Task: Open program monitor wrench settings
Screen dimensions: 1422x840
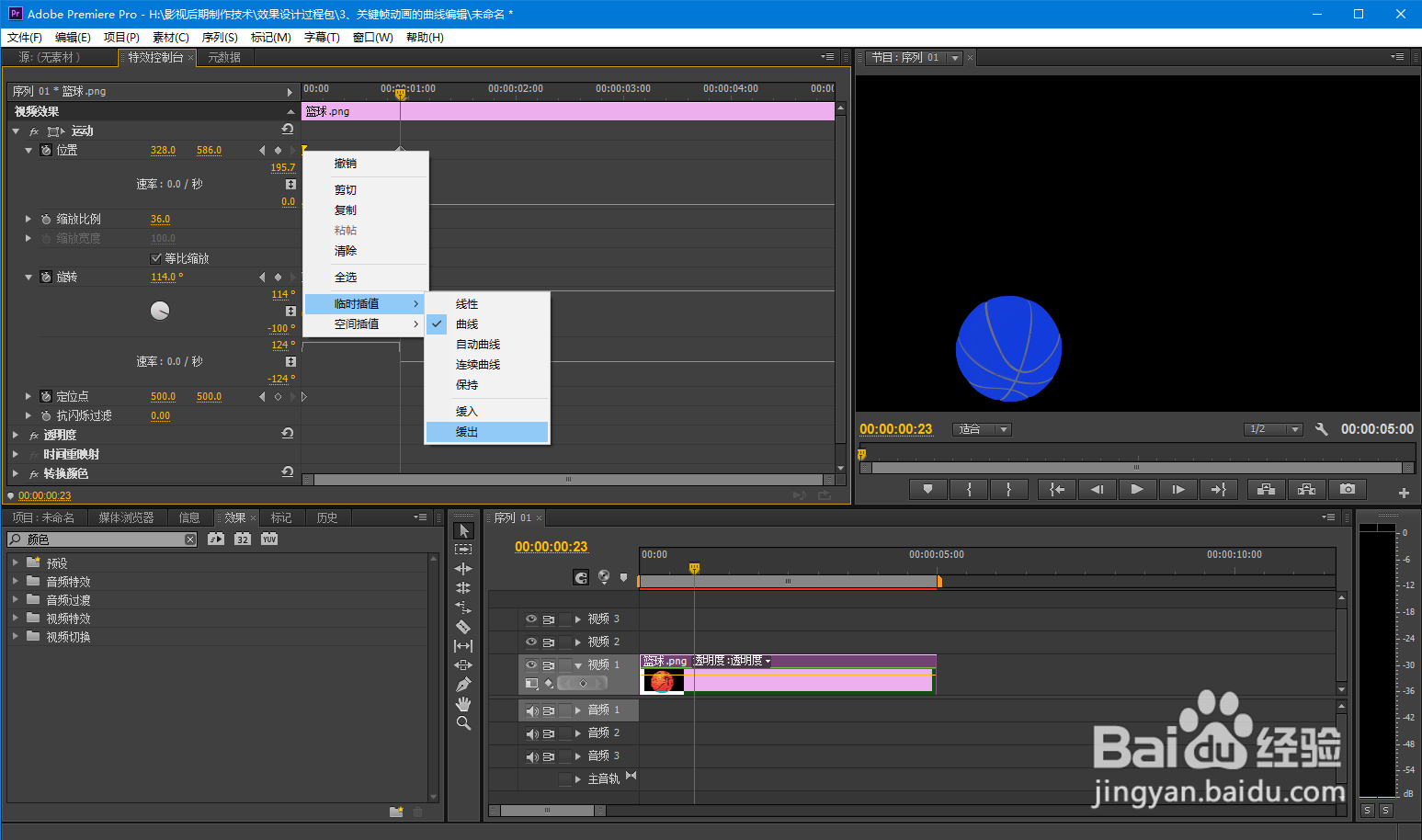Action: click(x=1321, y=429)
